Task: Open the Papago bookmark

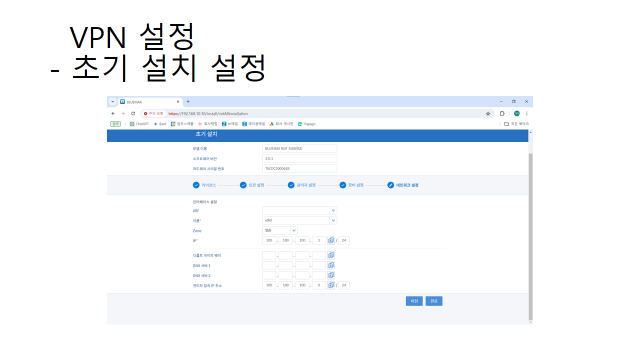Action: 307,124
